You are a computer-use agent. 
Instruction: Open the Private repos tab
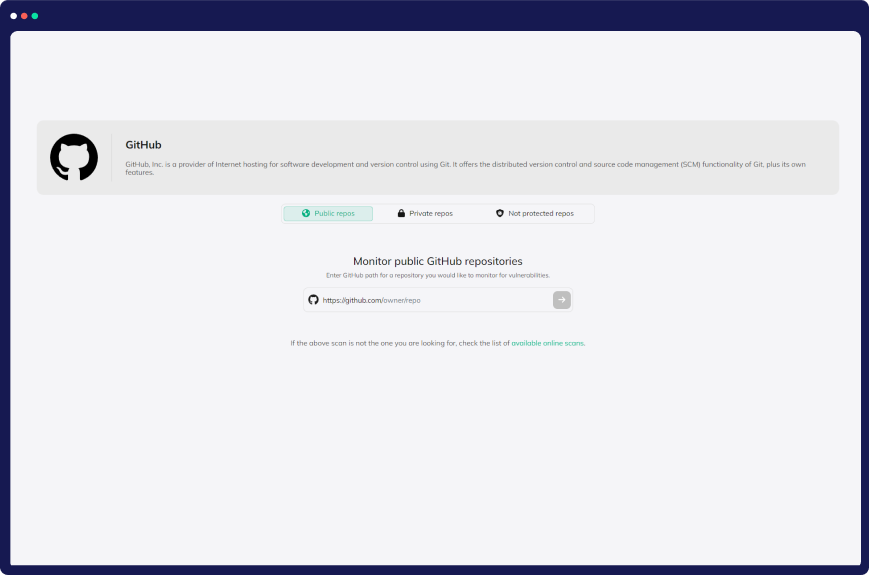point(430,213)
